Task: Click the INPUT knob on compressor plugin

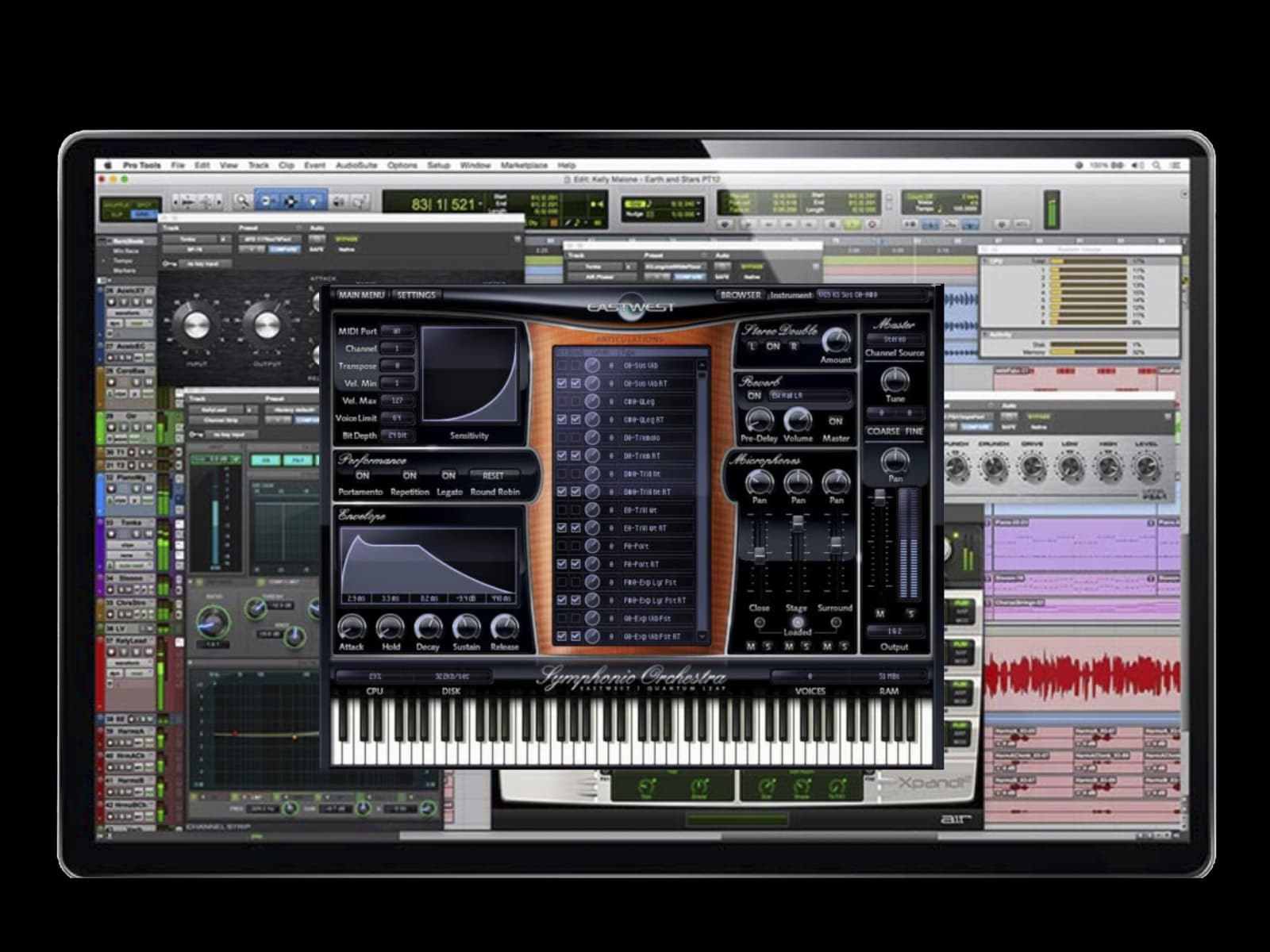Action: [195, 325]
